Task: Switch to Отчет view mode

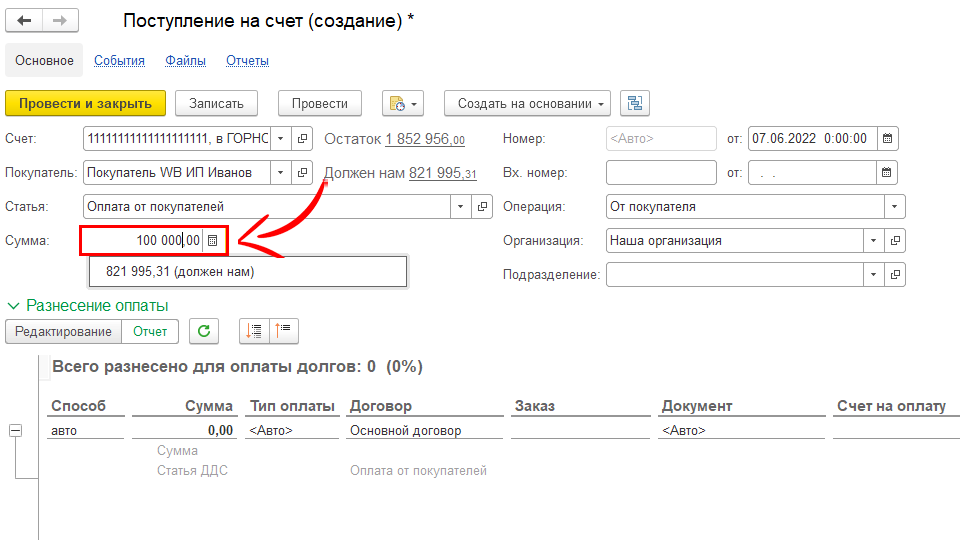Action: [150, 331]
